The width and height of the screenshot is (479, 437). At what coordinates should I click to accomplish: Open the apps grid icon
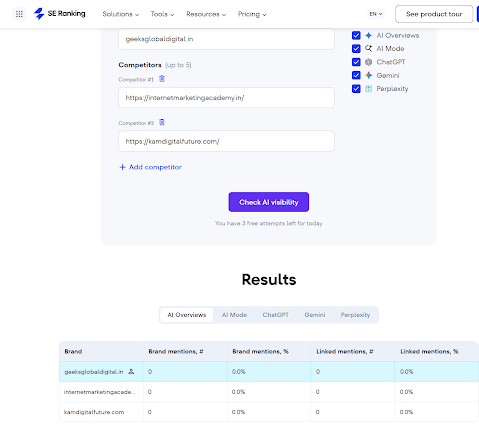(x=19, y=14)
